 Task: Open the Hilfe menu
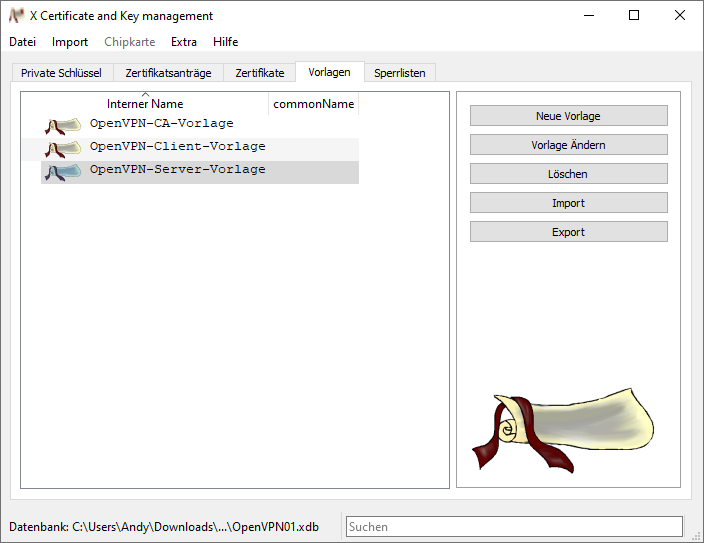(226, 42)
